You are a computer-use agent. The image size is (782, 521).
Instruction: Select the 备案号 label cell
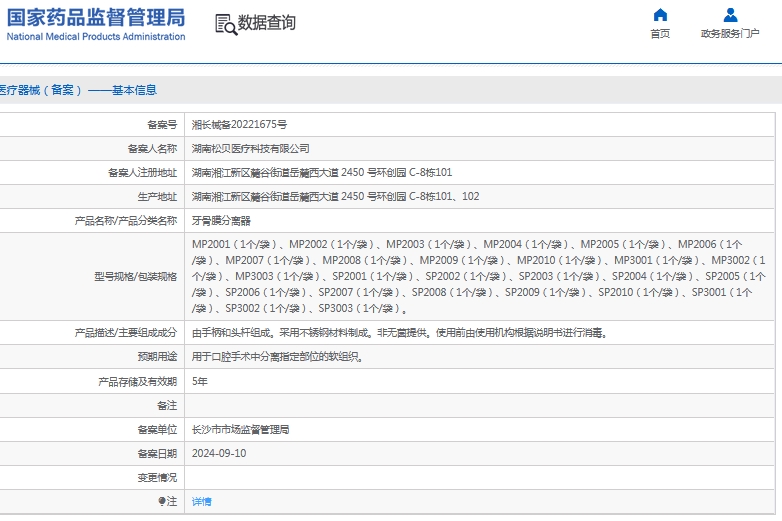tap(162, 125)
